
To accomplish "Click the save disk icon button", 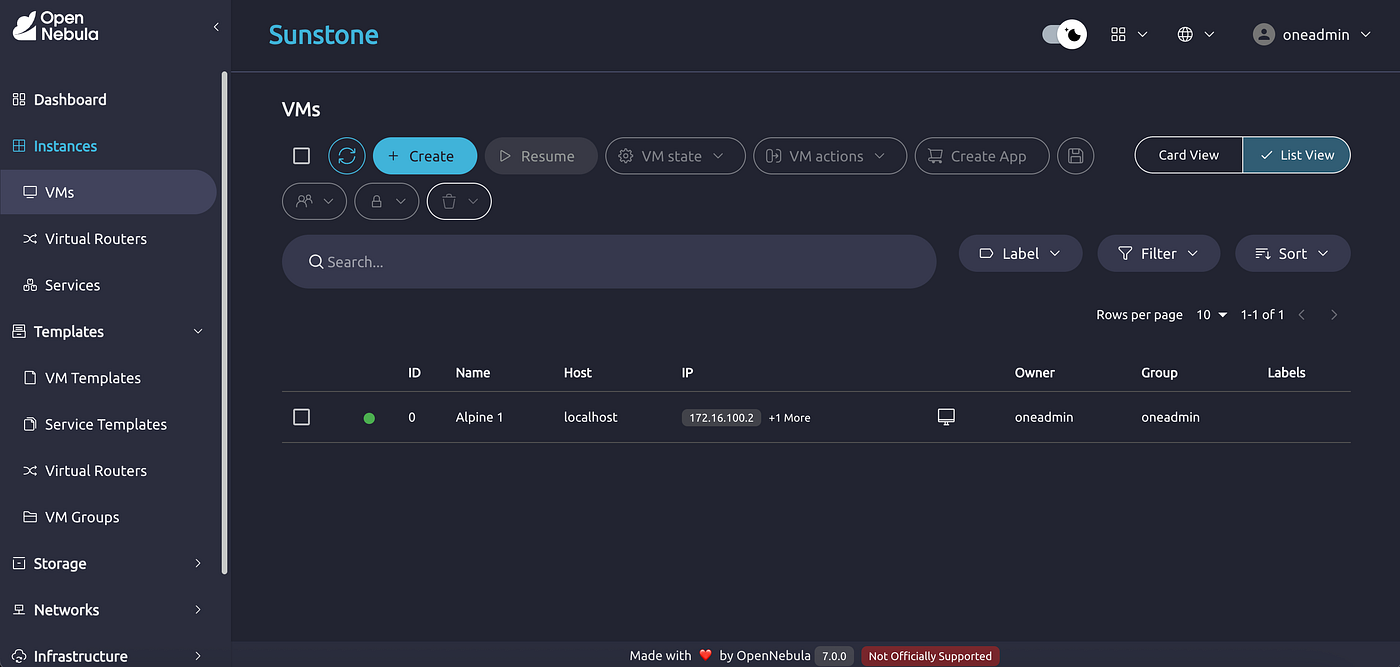I will point(1076,156).
